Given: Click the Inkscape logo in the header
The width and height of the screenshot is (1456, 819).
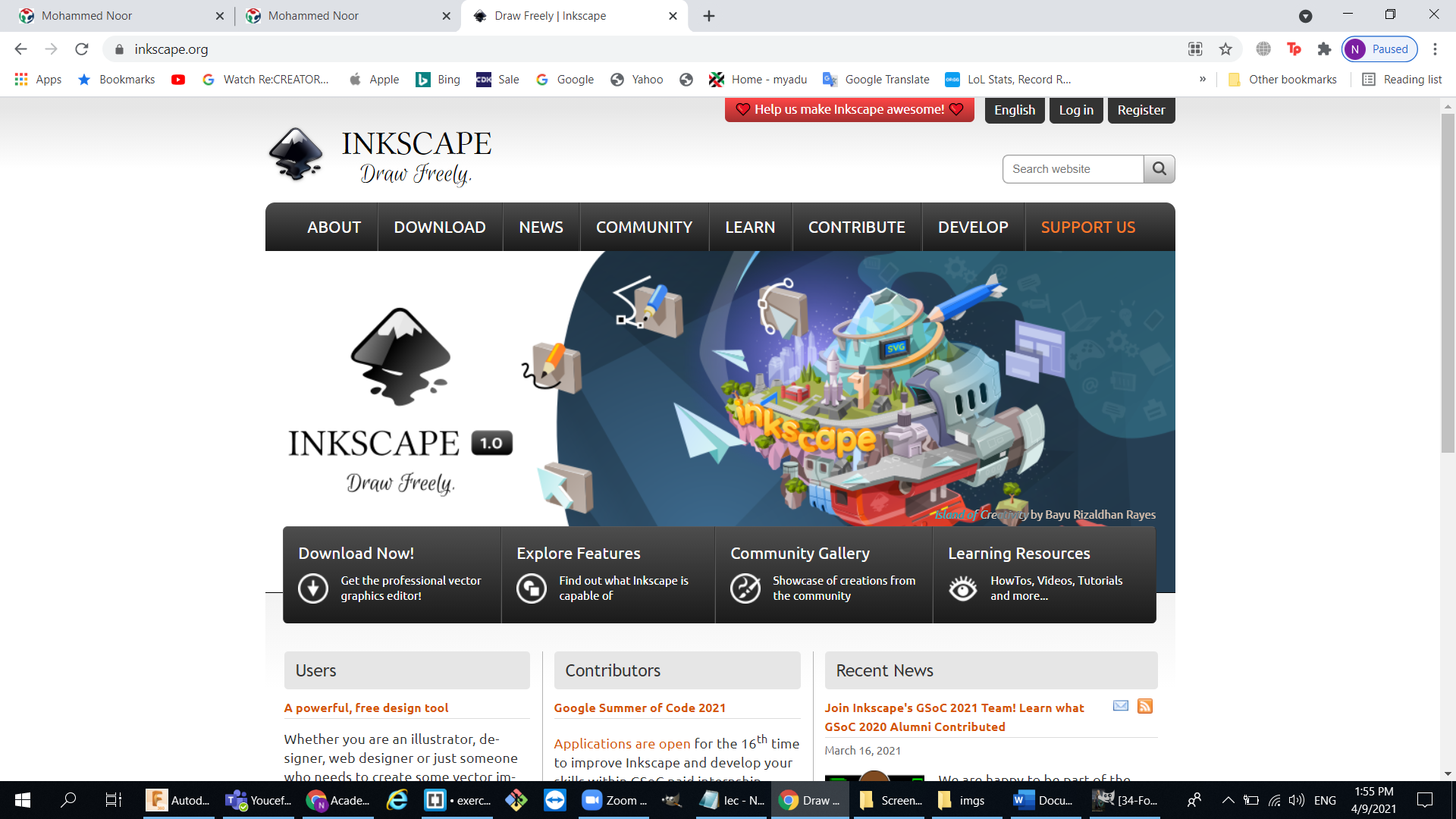Looking at the screenshot, I should point(380,157).
